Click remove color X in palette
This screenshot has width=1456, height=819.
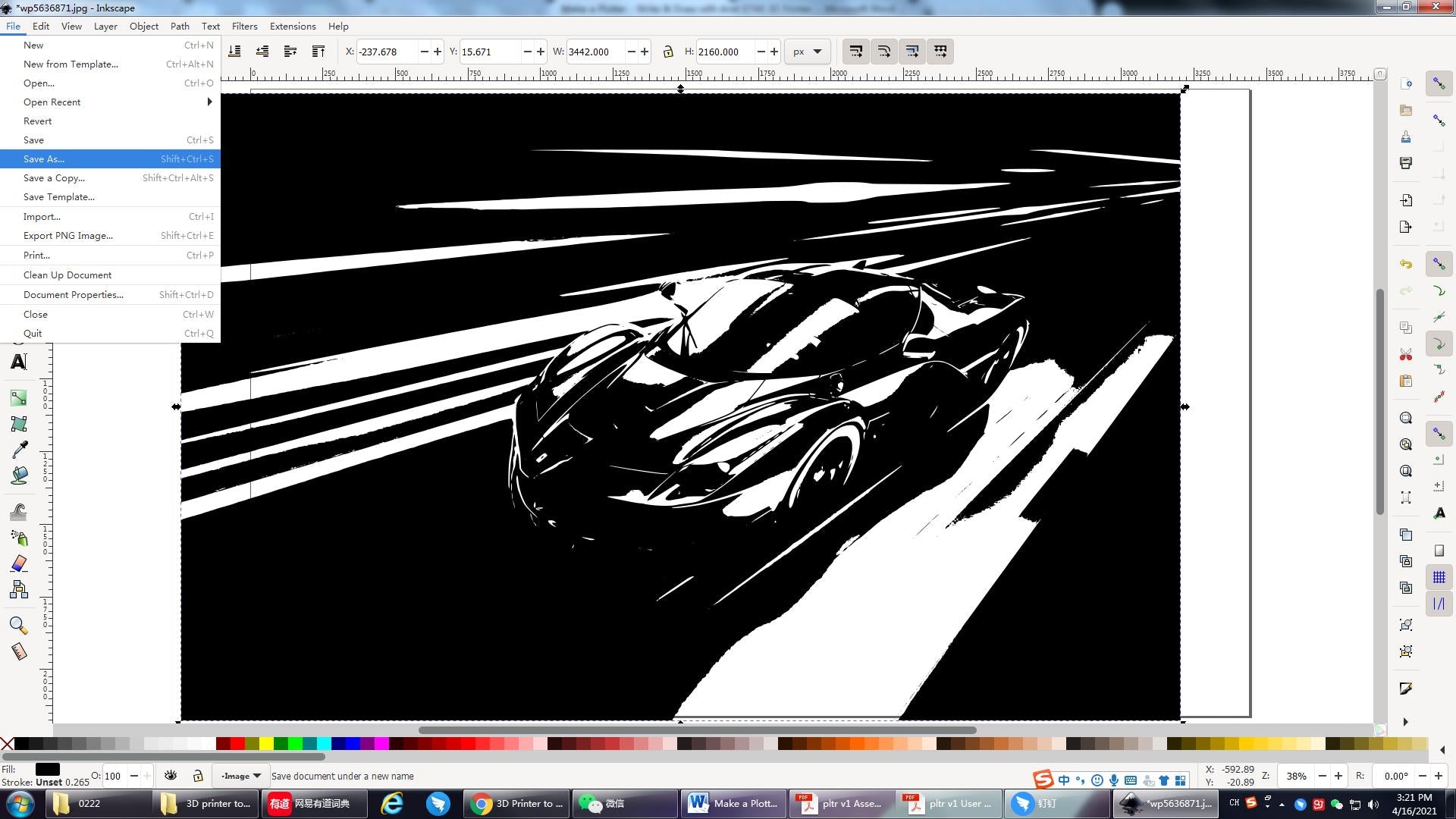(7, 743)
